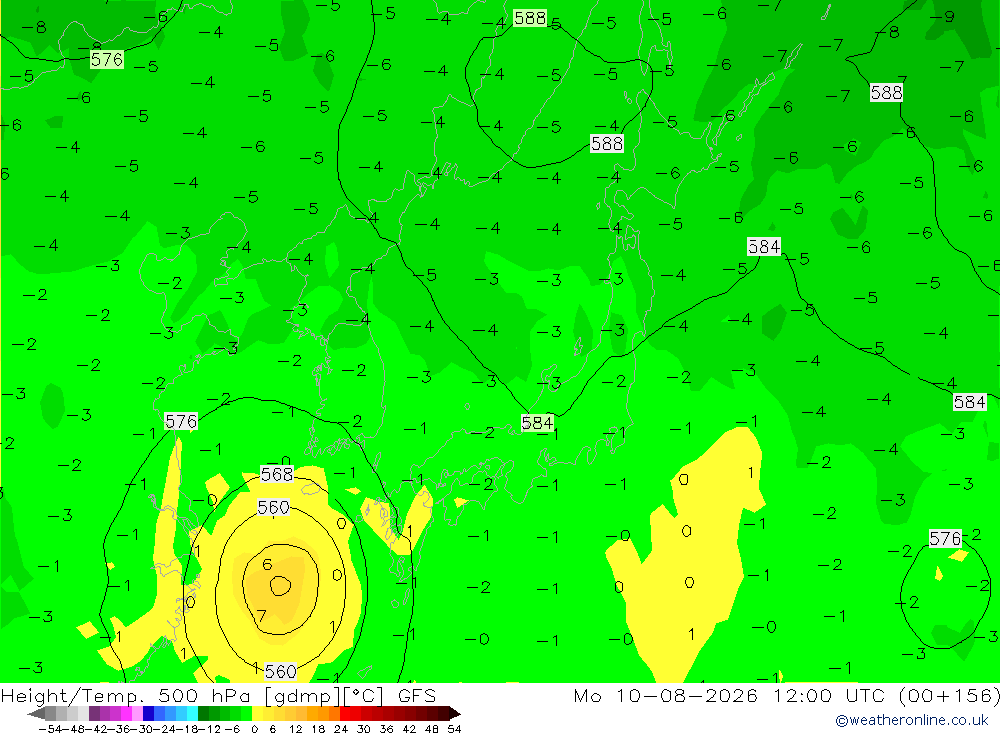Click the bright red legend swatch above 24
1000x733 pixels.
345,713
